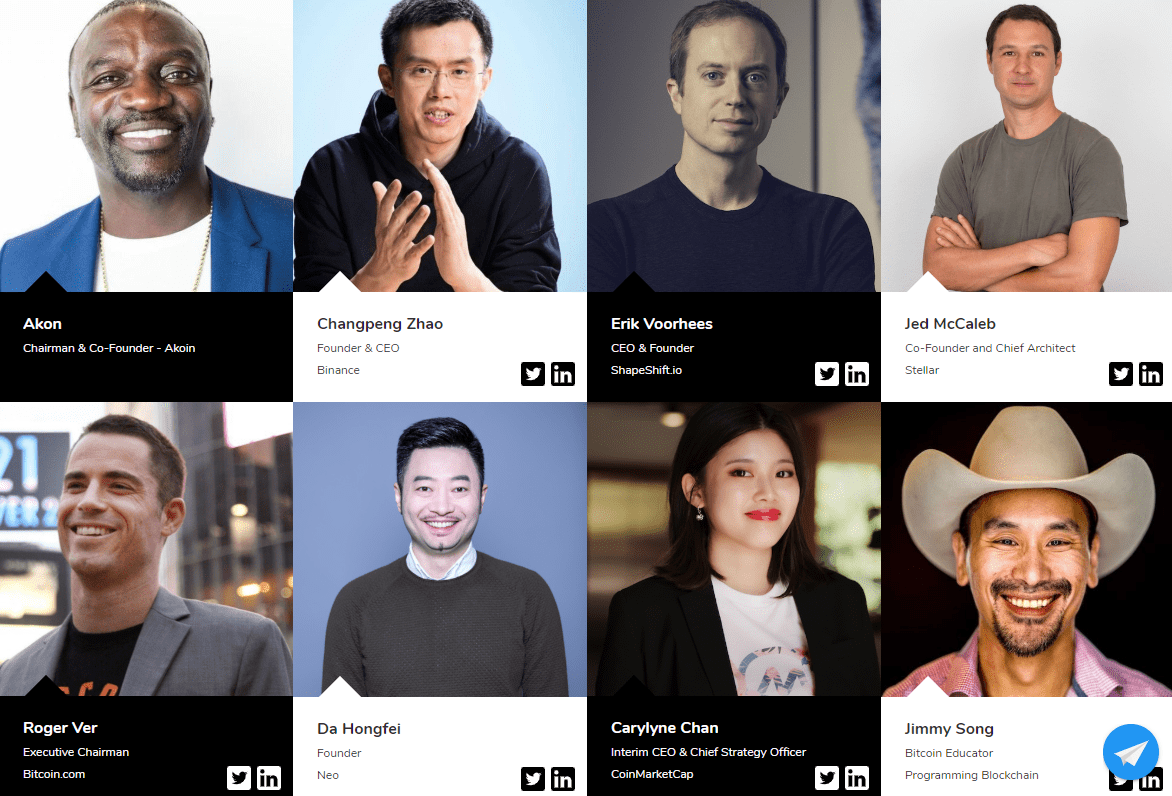This screenshot has width=1172, height=796.
Task: Click Erik Voorhees' Twitter icon
Action: click(x=827, y=374)
